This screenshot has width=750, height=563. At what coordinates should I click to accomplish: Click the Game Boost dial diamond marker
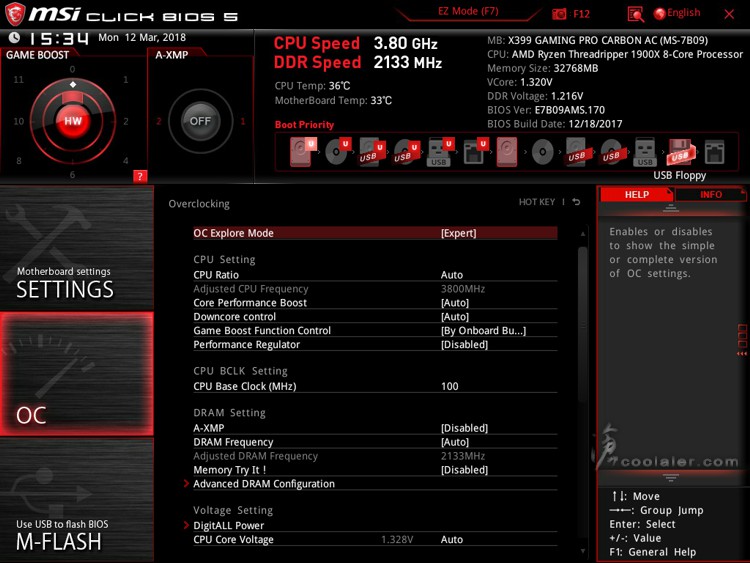[73, 85]
